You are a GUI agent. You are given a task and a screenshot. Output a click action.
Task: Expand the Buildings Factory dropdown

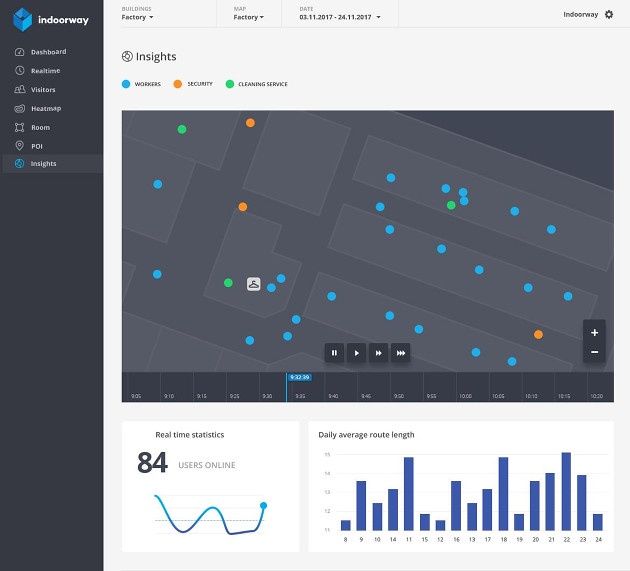click(137, 17)
